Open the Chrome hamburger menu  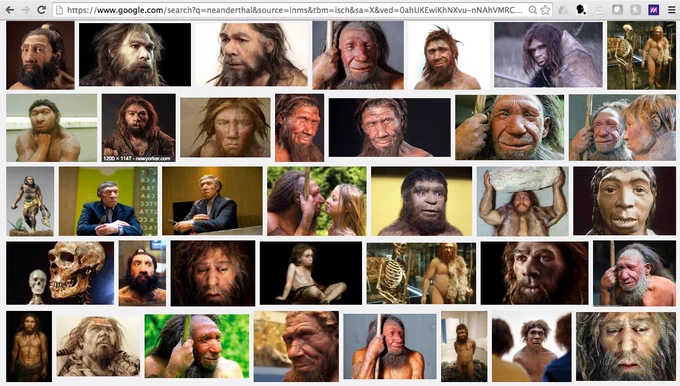point(671,10)
